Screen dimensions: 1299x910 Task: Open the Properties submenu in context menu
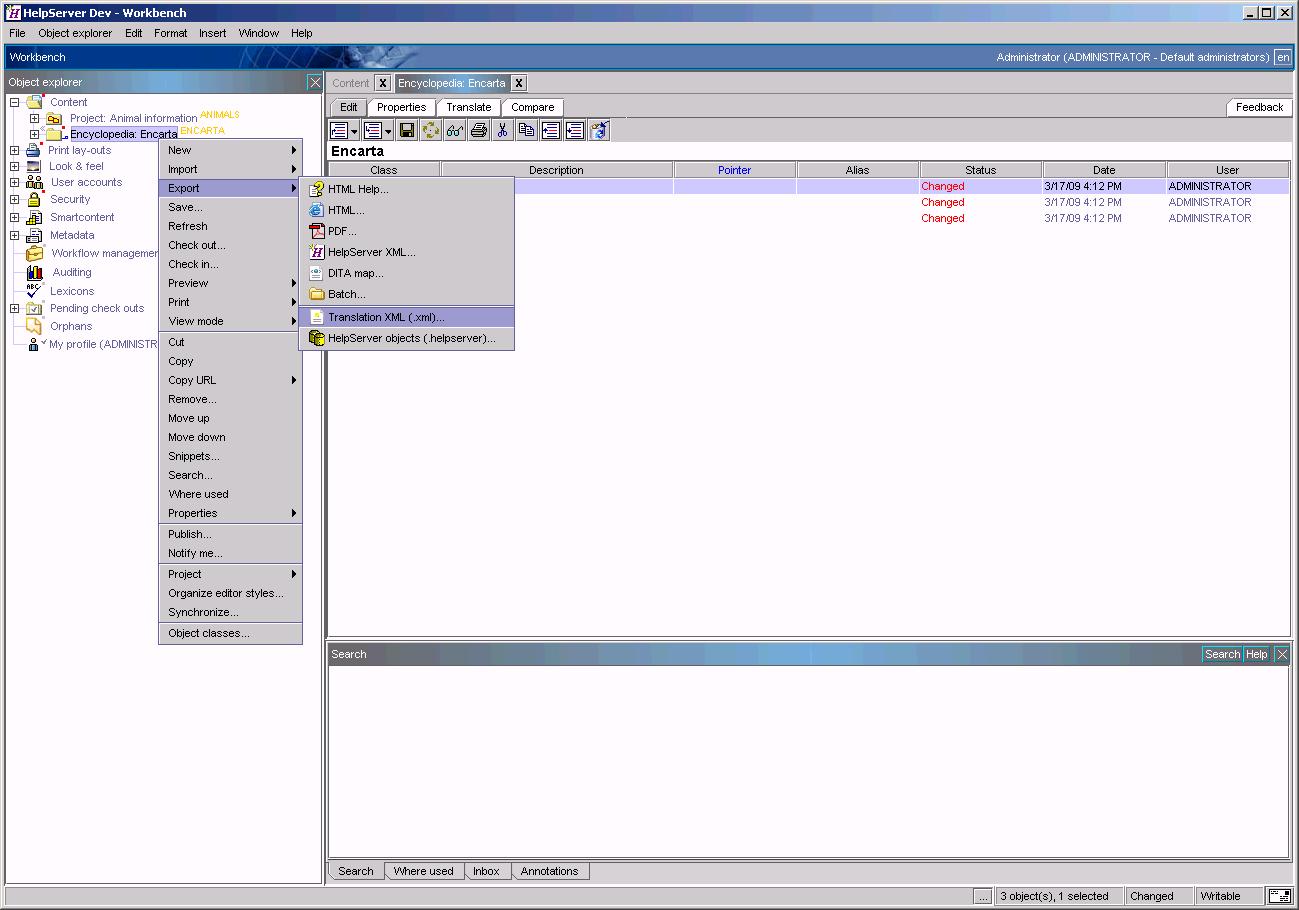tap(230, 513)
